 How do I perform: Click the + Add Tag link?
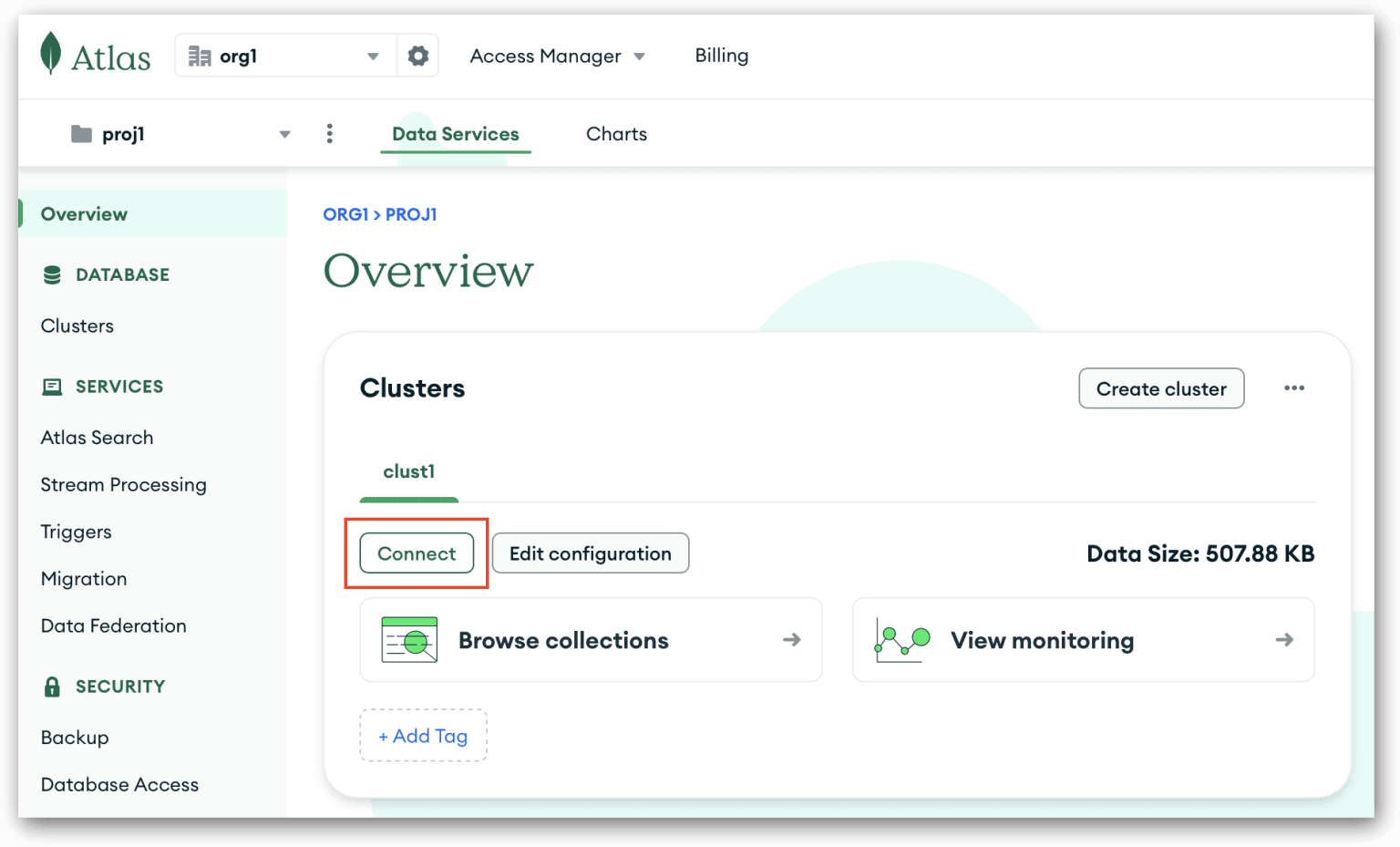(423, 735)
